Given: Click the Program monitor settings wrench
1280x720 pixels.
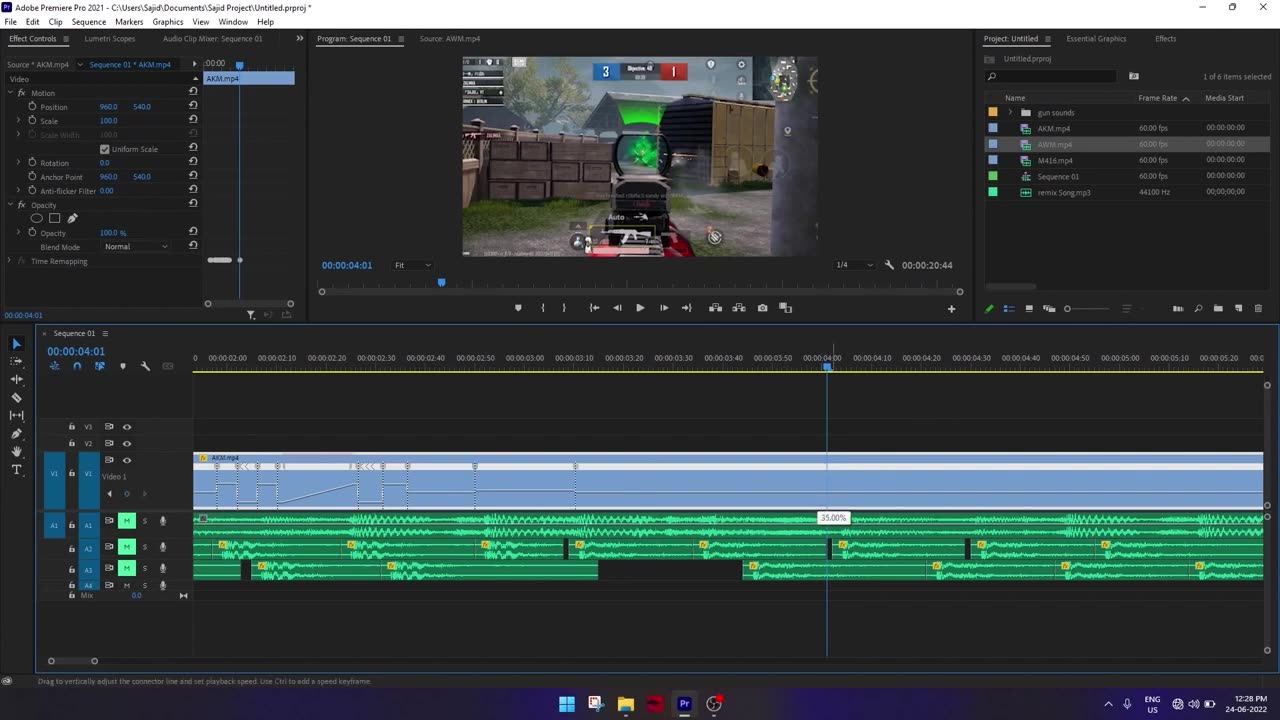Looking at the screenshot, I should pyautogui.click(x=888, y=265).
